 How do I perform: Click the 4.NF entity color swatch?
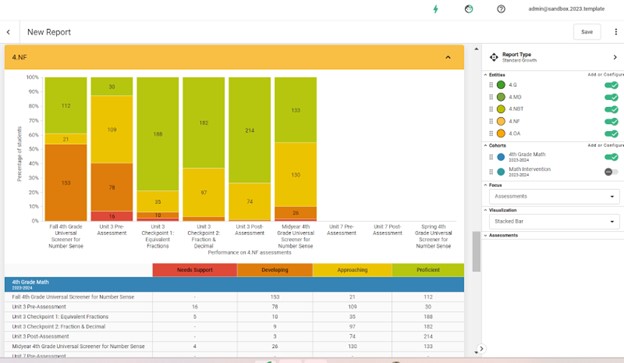click(501, 121)
